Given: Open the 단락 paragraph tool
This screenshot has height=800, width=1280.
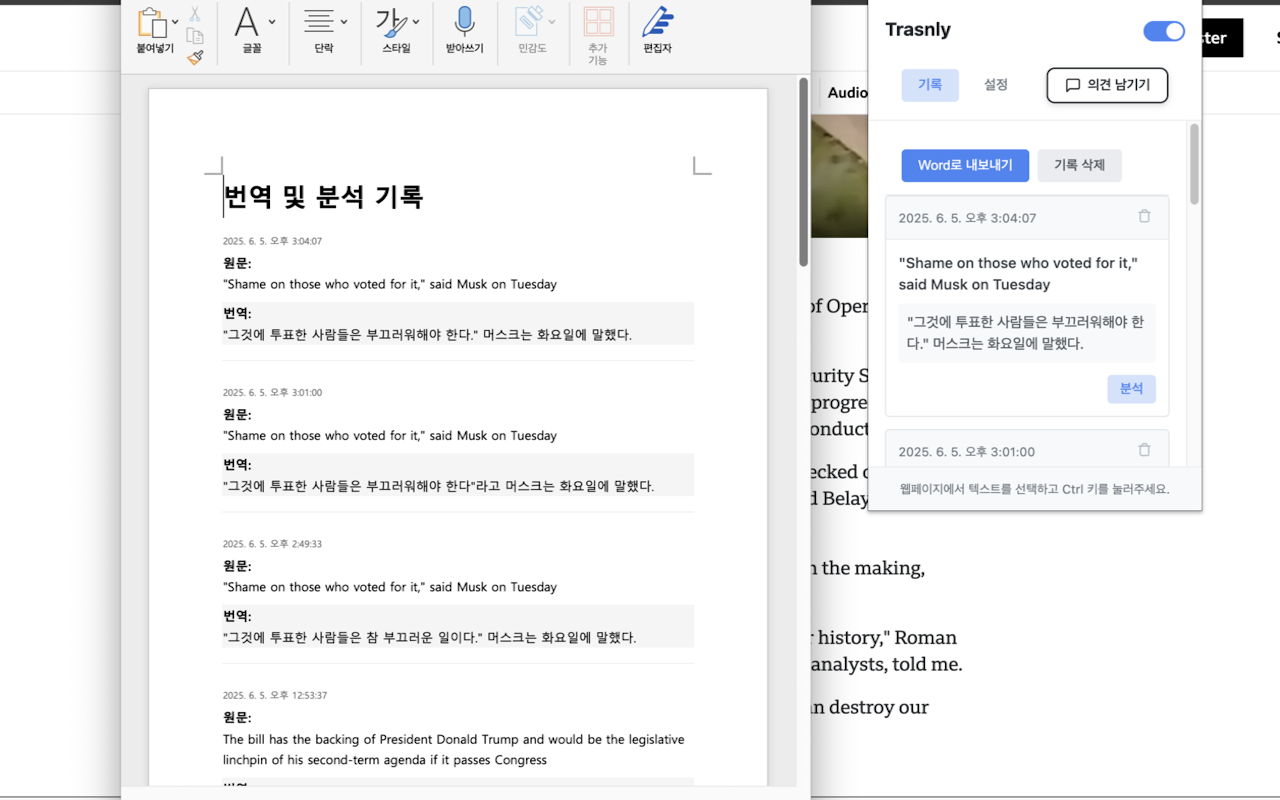Looking at the screenshot, I should 319,21.
